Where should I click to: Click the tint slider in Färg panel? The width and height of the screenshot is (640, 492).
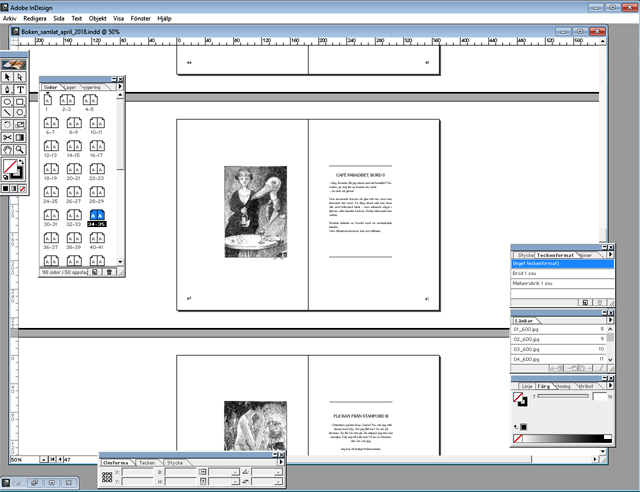coord(563,396)
